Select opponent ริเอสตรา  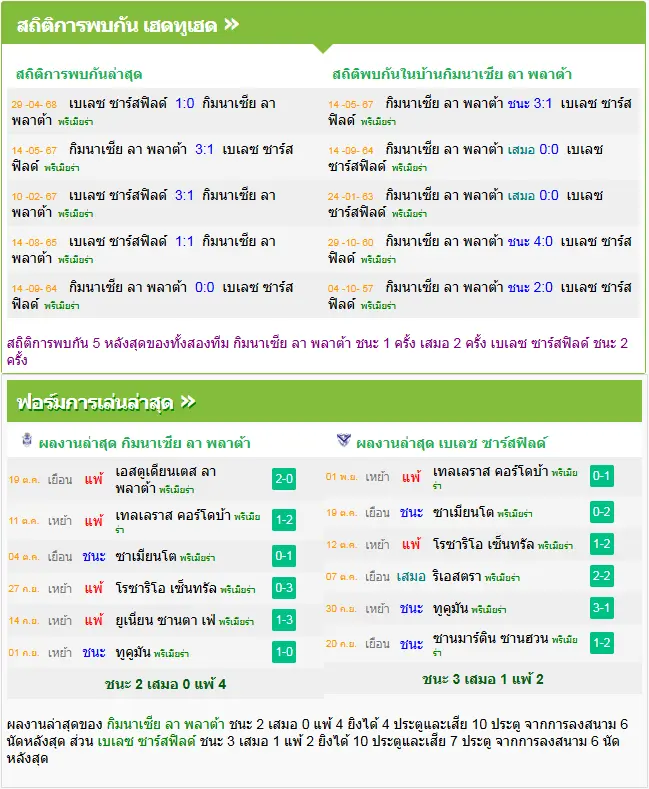tap(457, 576)
